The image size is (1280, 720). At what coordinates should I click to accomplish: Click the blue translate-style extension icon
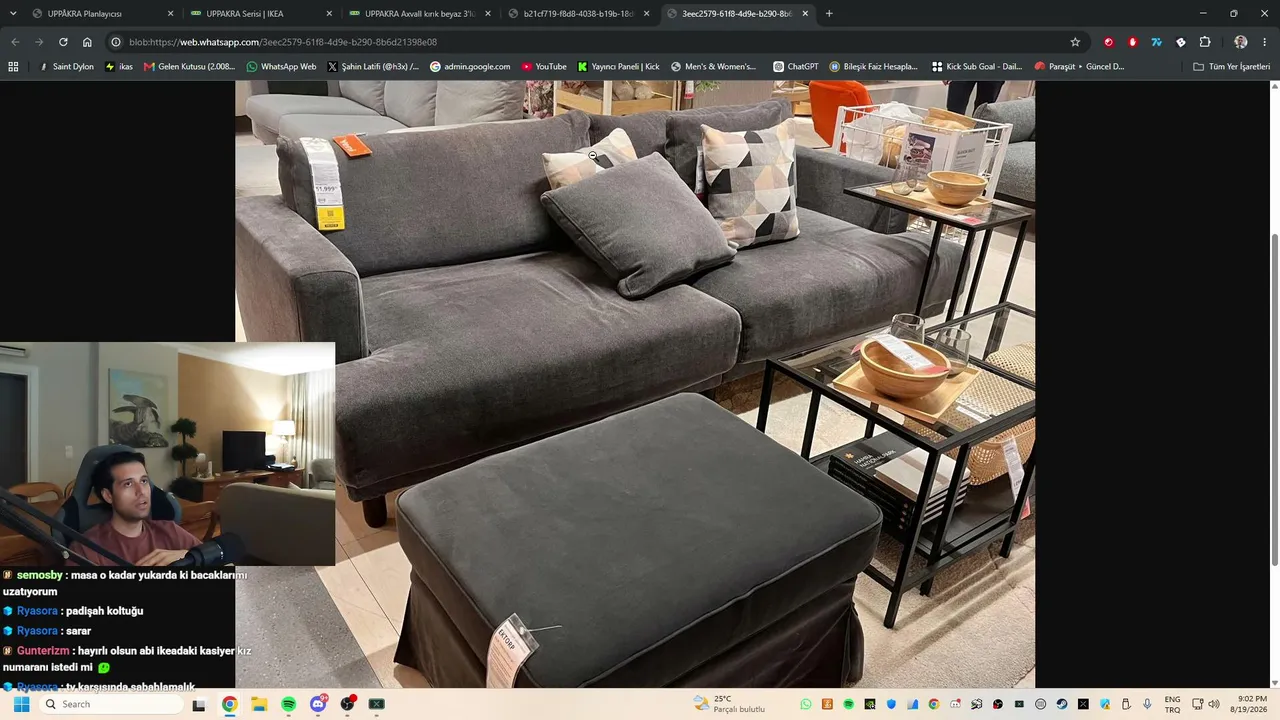(x=1156, y=42)
